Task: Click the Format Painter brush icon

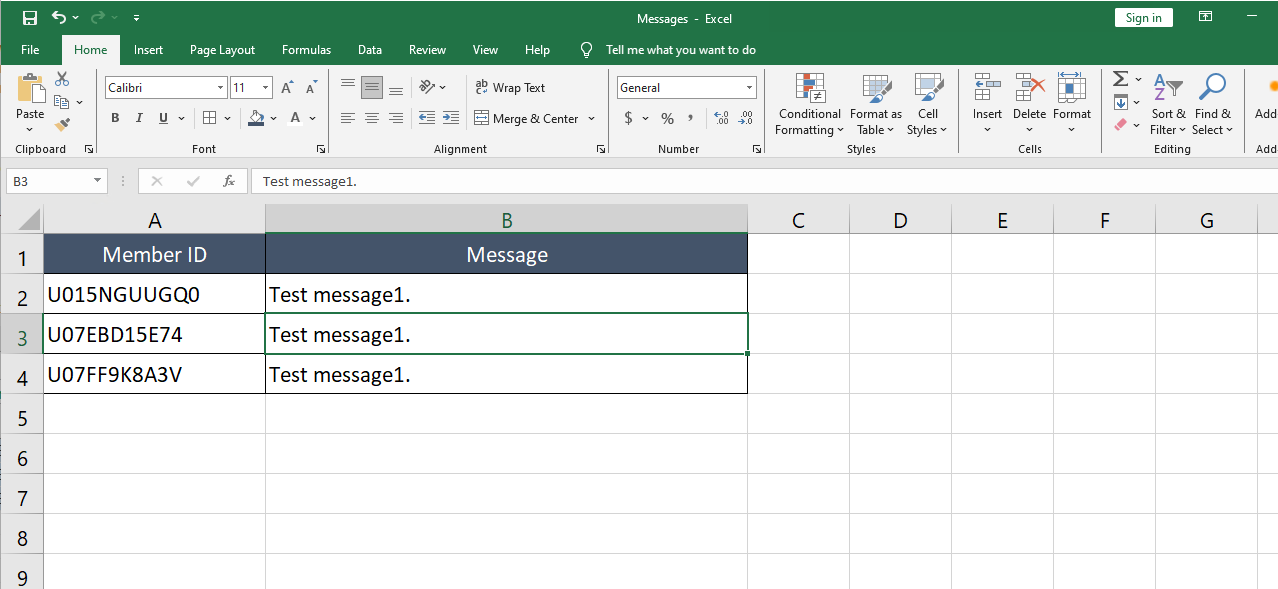Action: point(62,125)
